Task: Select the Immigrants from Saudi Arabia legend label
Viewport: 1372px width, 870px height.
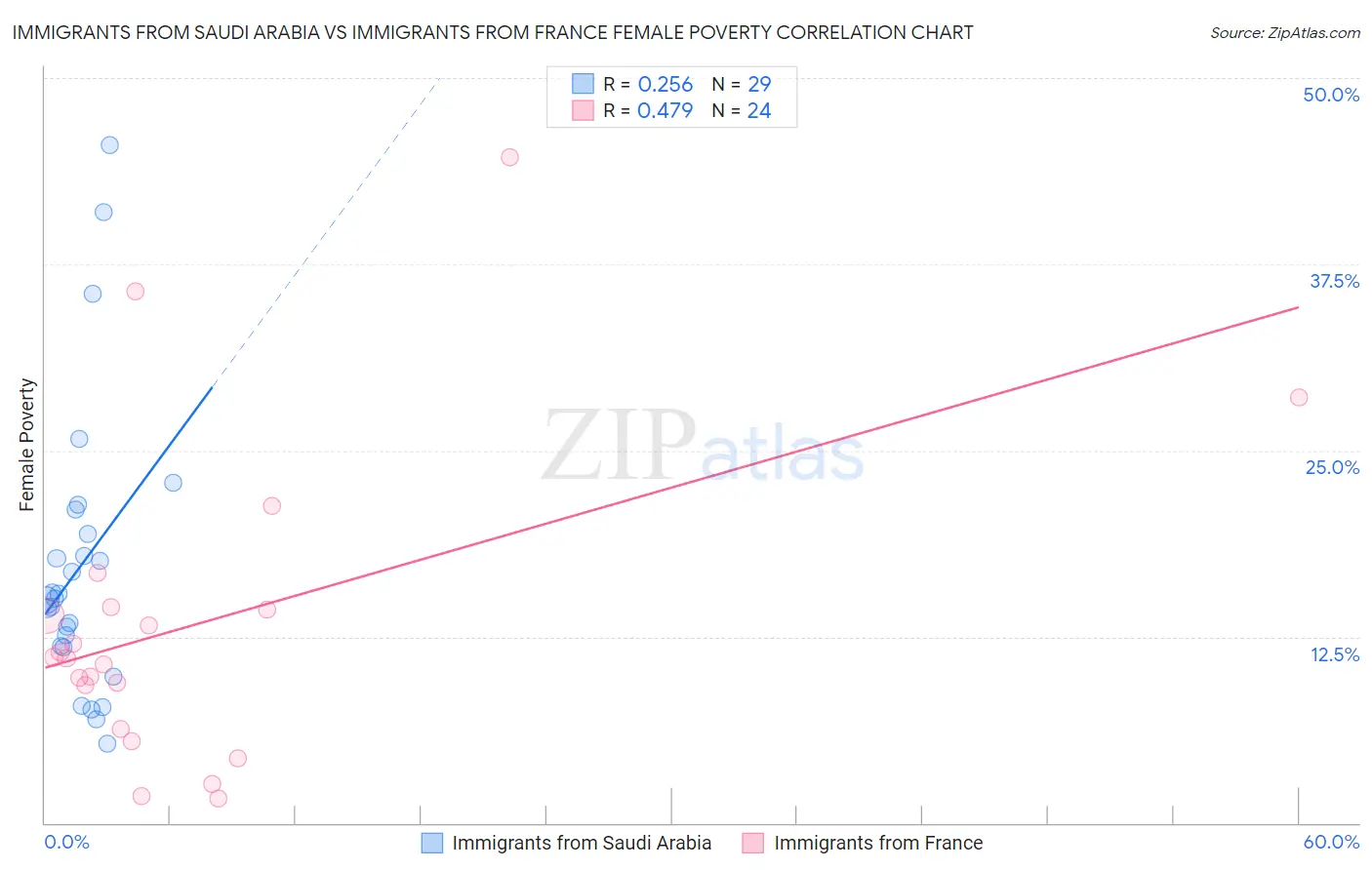Action: (582, 843)
